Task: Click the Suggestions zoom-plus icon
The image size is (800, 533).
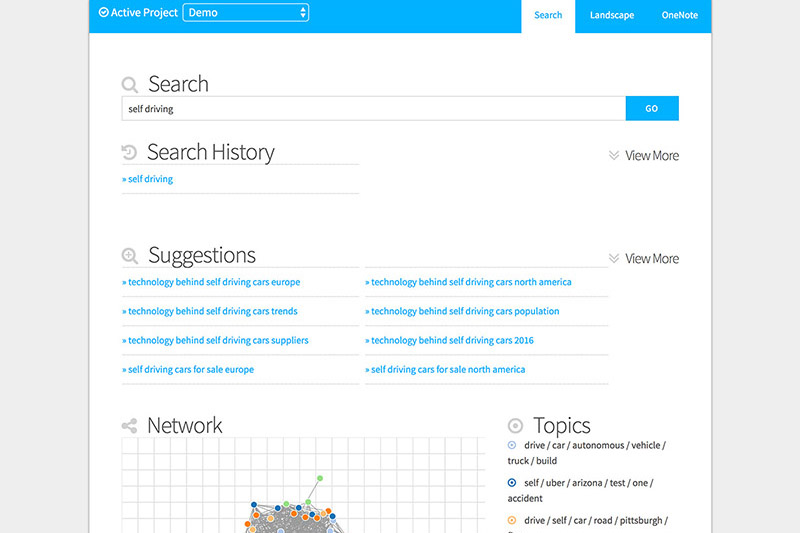Action: point(130,256)
